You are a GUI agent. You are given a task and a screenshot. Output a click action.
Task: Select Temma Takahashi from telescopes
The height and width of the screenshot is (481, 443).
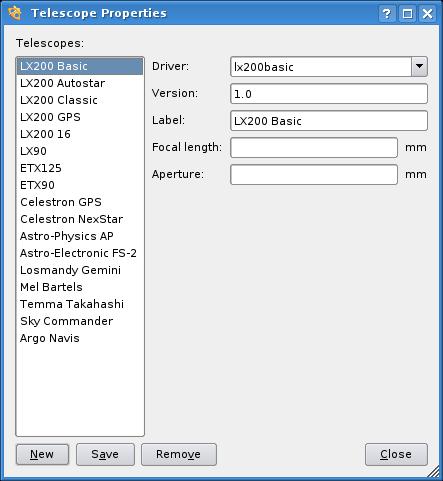(x=80, y=304)
